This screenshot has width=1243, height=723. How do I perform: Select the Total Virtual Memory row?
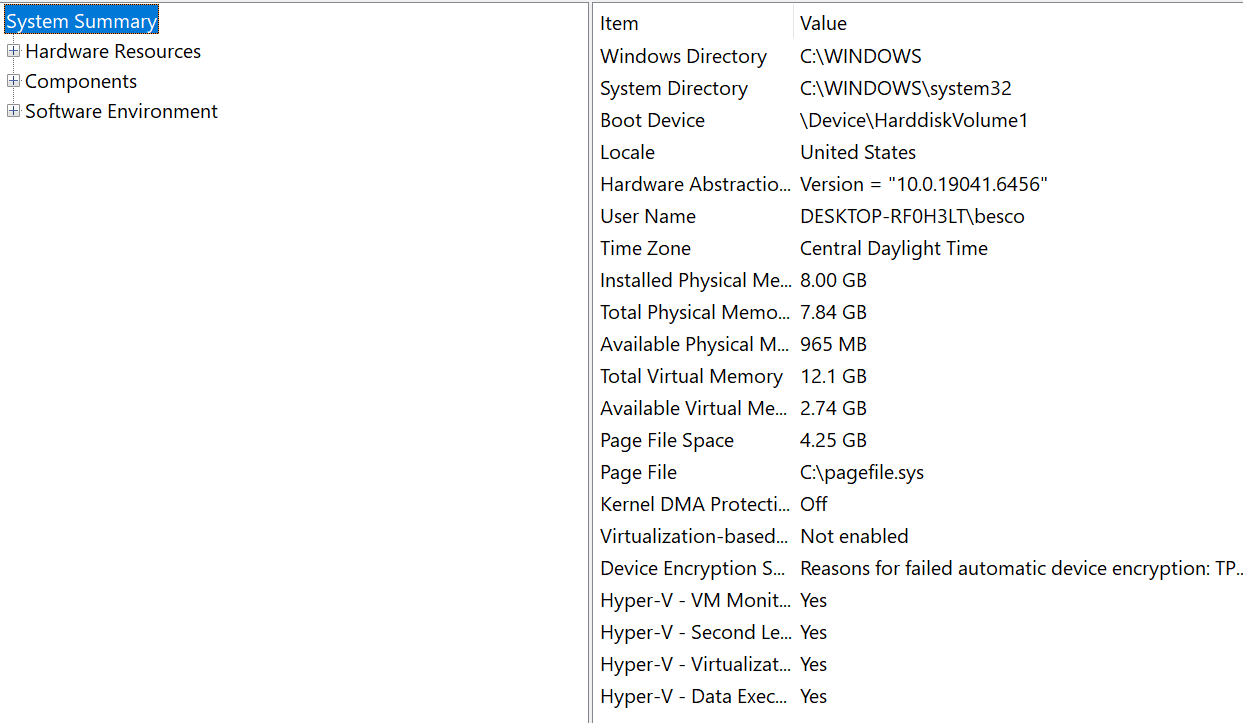(919, 376)
